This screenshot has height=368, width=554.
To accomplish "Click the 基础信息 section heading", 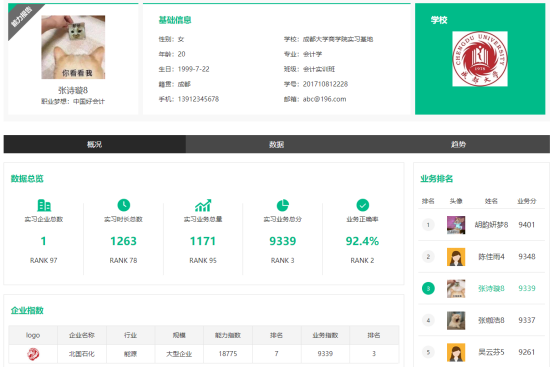I will coord(175,20).
